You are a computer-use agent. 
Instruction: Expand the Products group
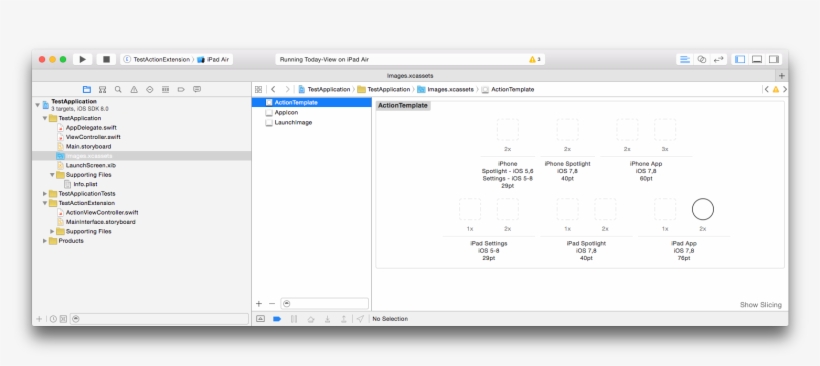45,241
